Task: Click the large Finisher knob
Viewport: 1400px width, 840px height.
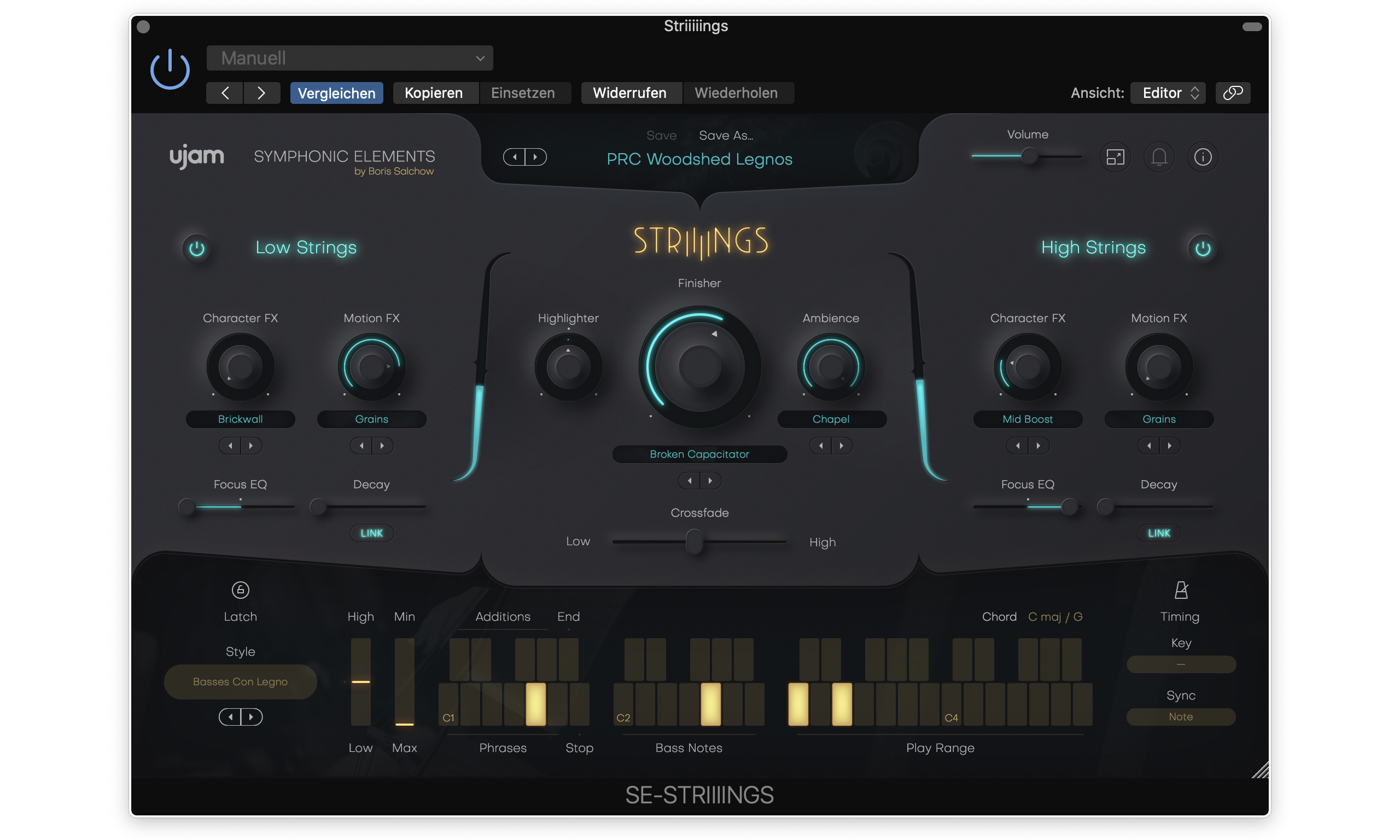Action: click(x=699, y=367)
